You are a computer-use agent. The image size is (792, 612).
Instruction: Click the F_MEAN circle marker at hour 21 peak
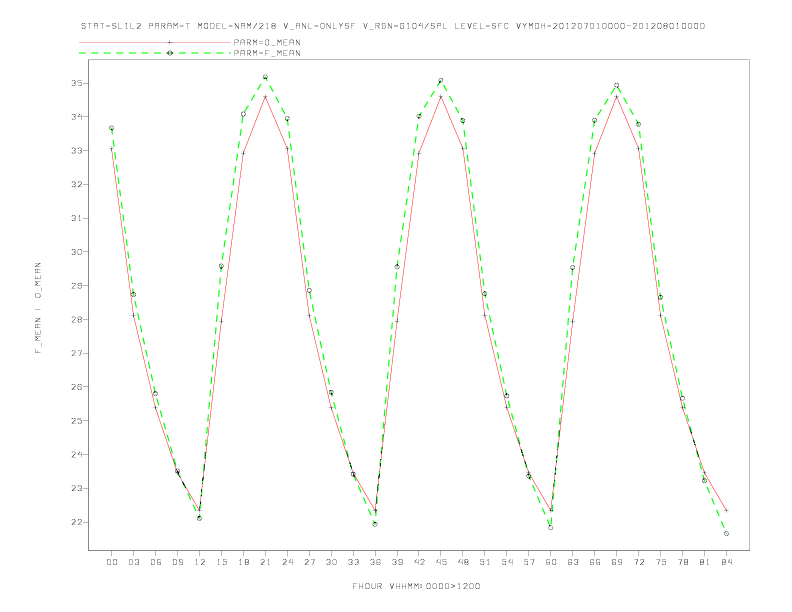(265, 77)
